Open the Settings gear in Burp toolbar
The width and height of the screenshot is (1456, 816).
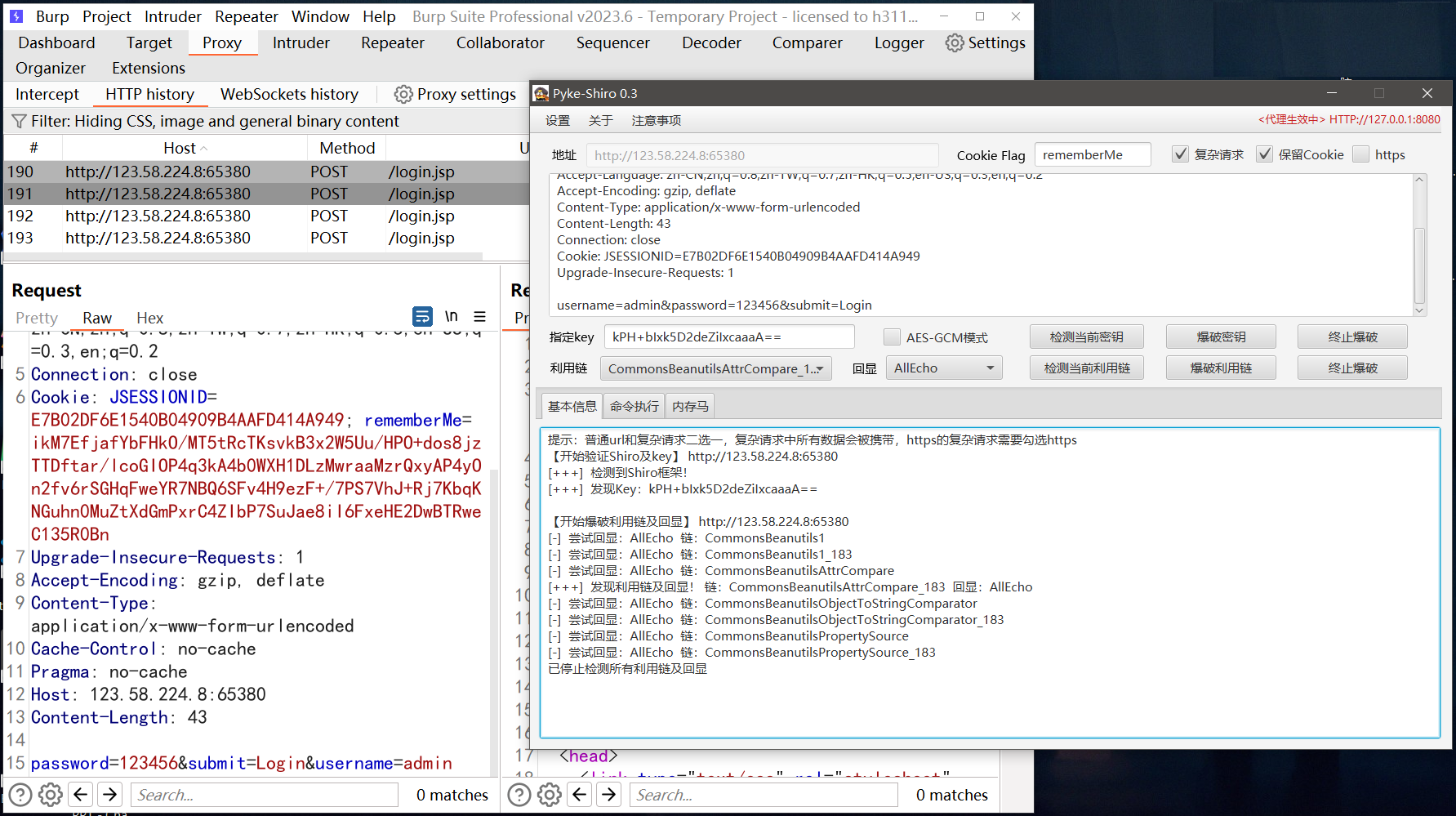tap(955, 43)
